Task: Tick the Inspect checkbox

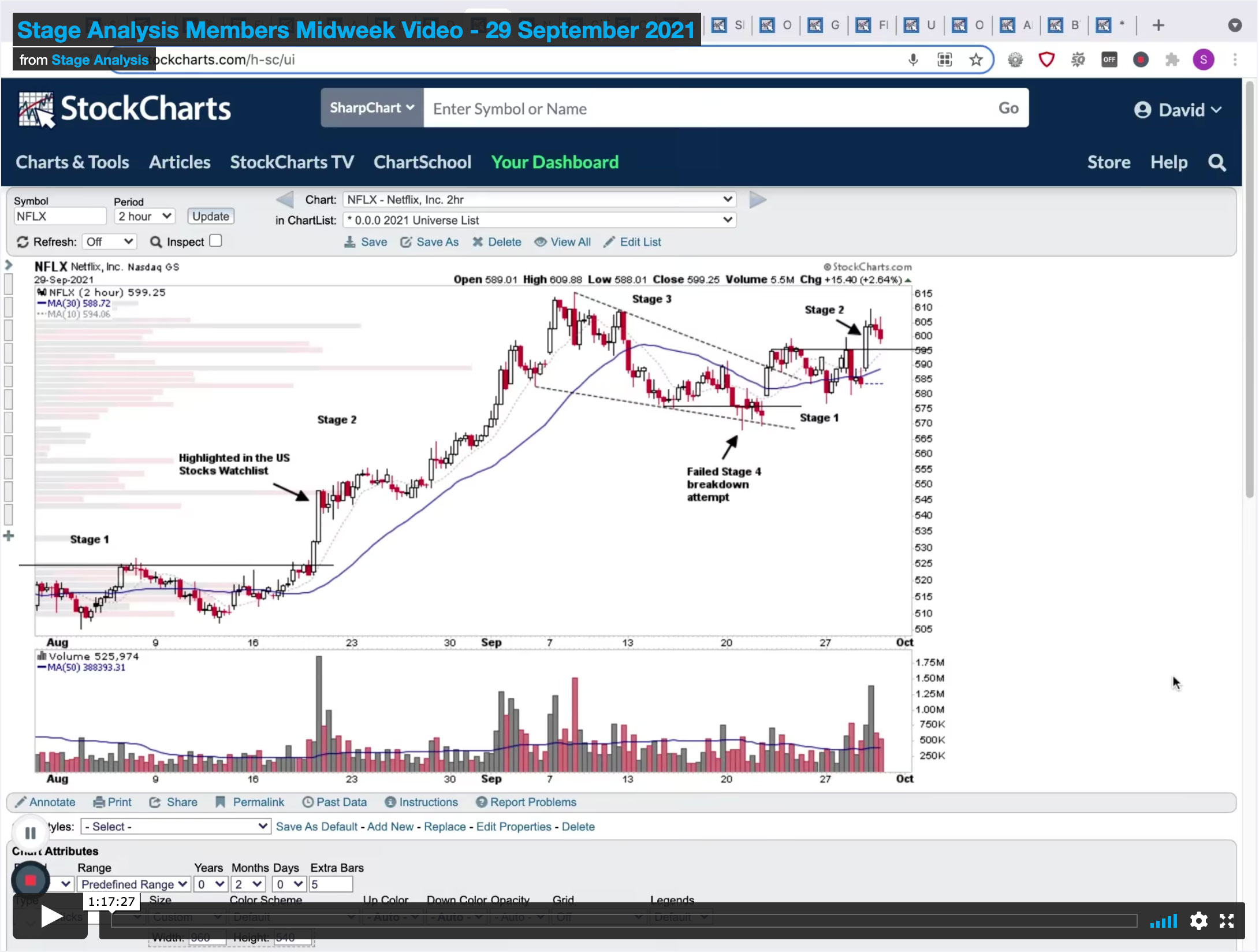Action: 215,241
